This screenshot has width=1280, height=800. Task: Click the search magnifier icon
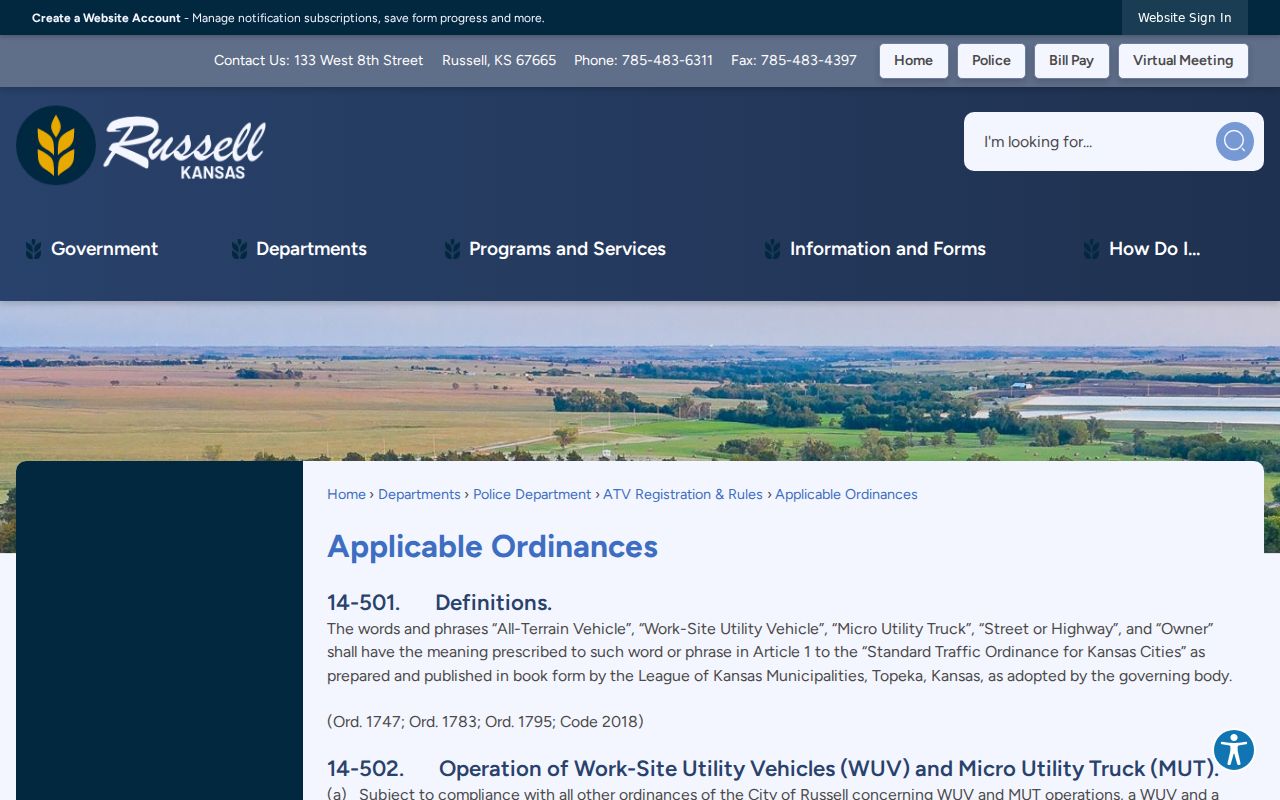point(1234,141)
